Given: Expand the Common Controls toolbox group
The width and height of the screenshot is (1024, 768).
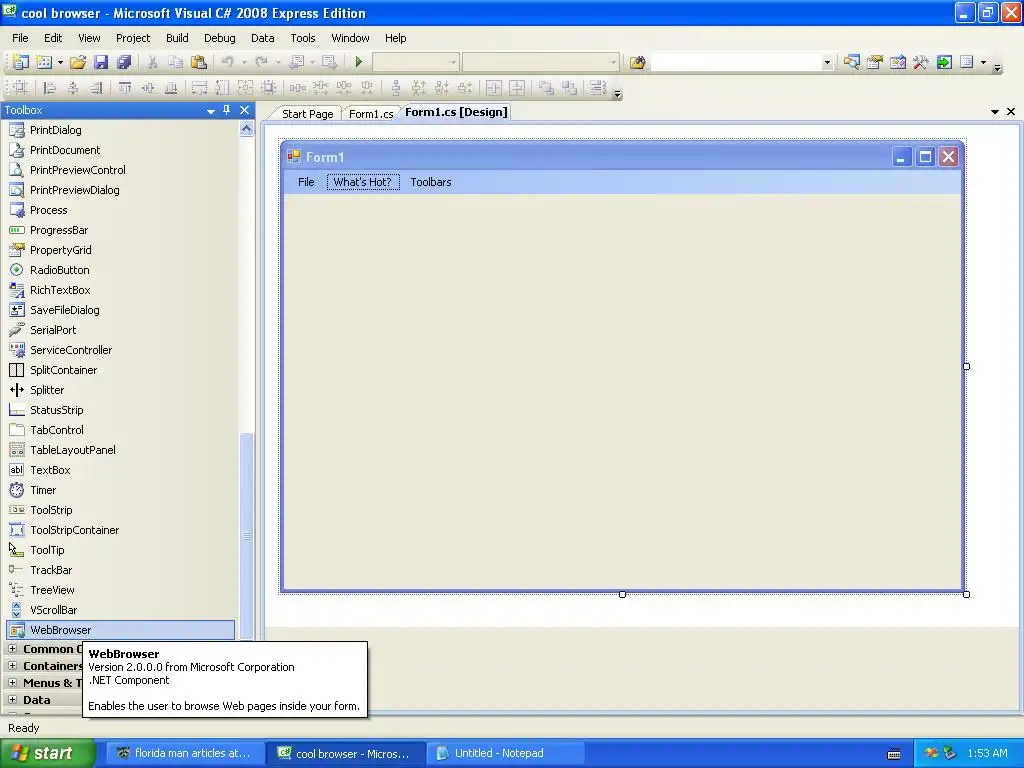Looking at the screenshot, I should coord(12,648).
